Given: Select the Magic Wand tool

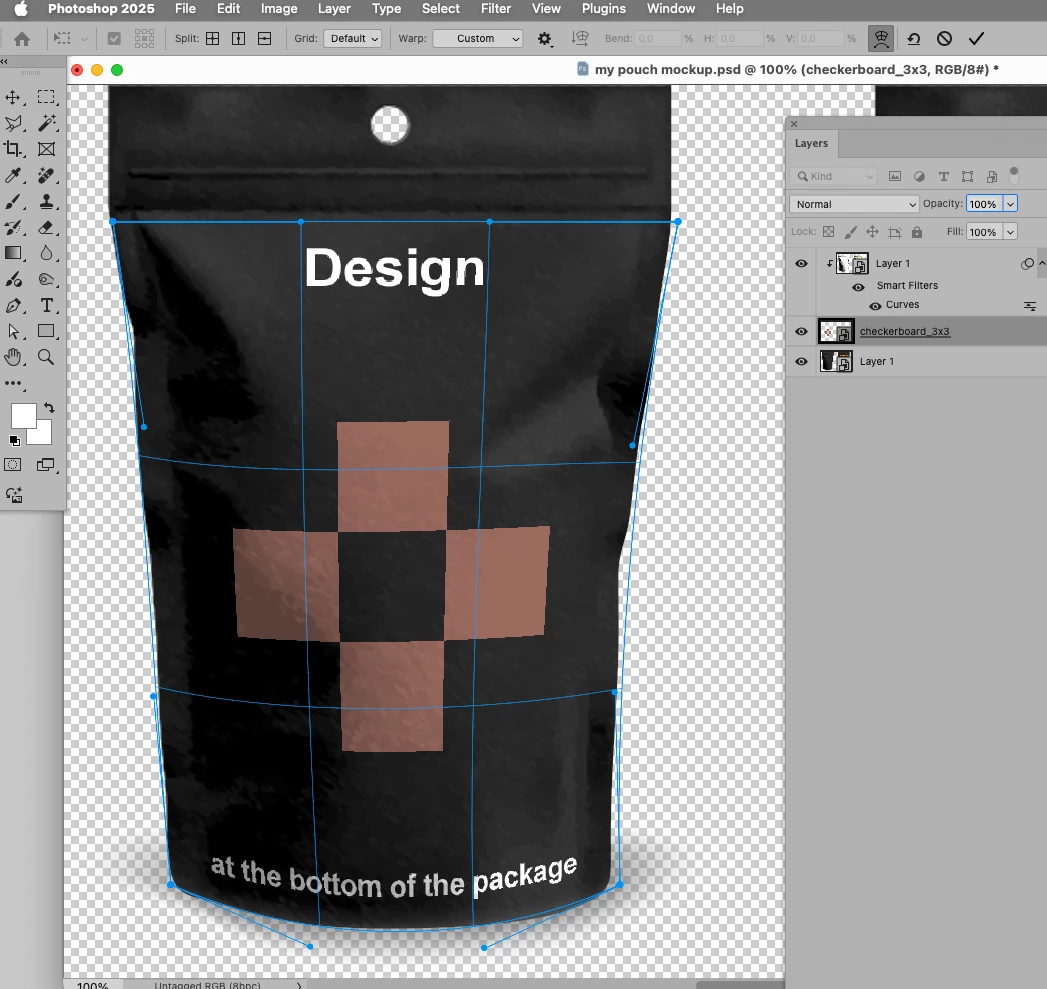Looking at the screenshot, I should coord(46,123).
